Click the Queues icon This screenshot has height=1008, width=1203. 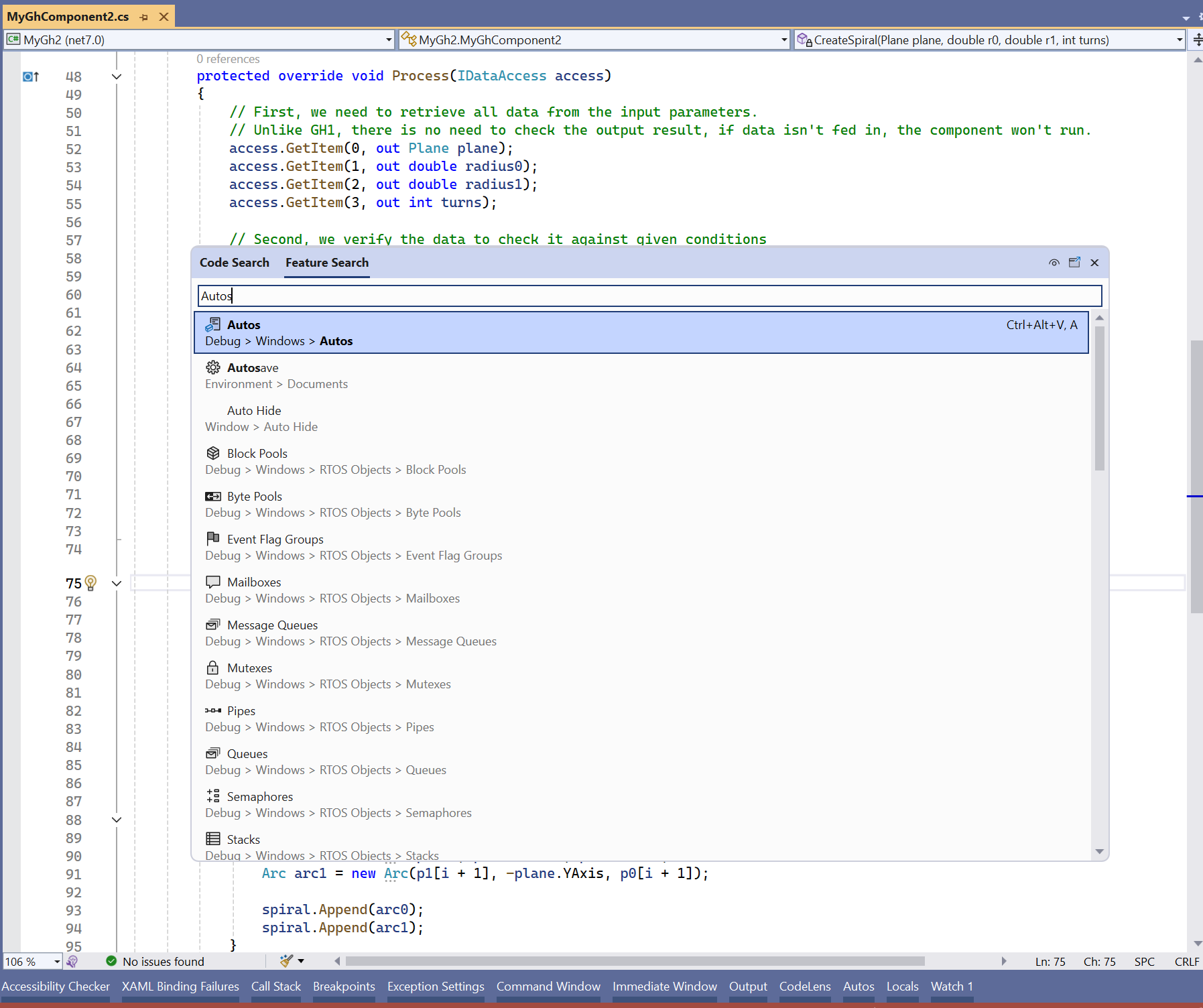click(212, 753)
